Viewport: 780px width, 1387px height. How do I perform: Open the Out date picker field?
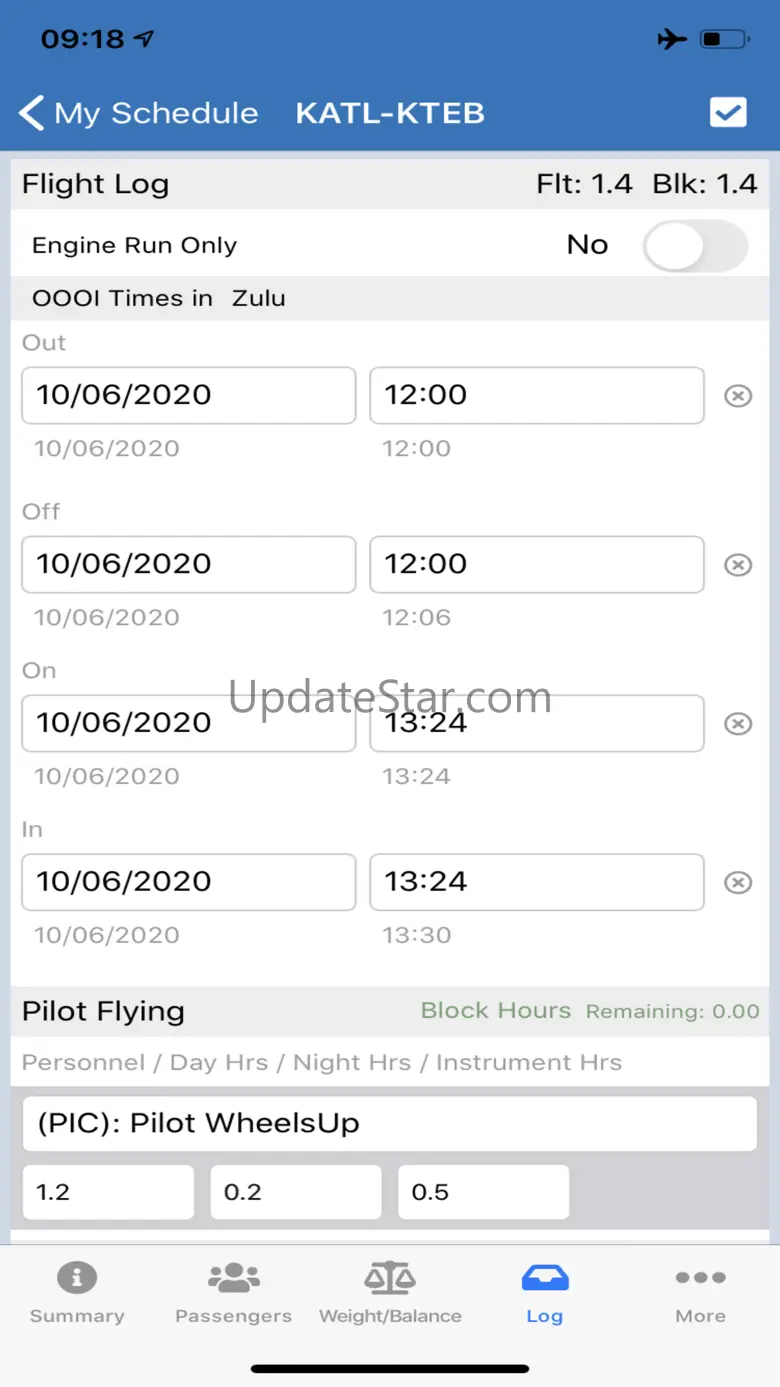click(188, 395)
